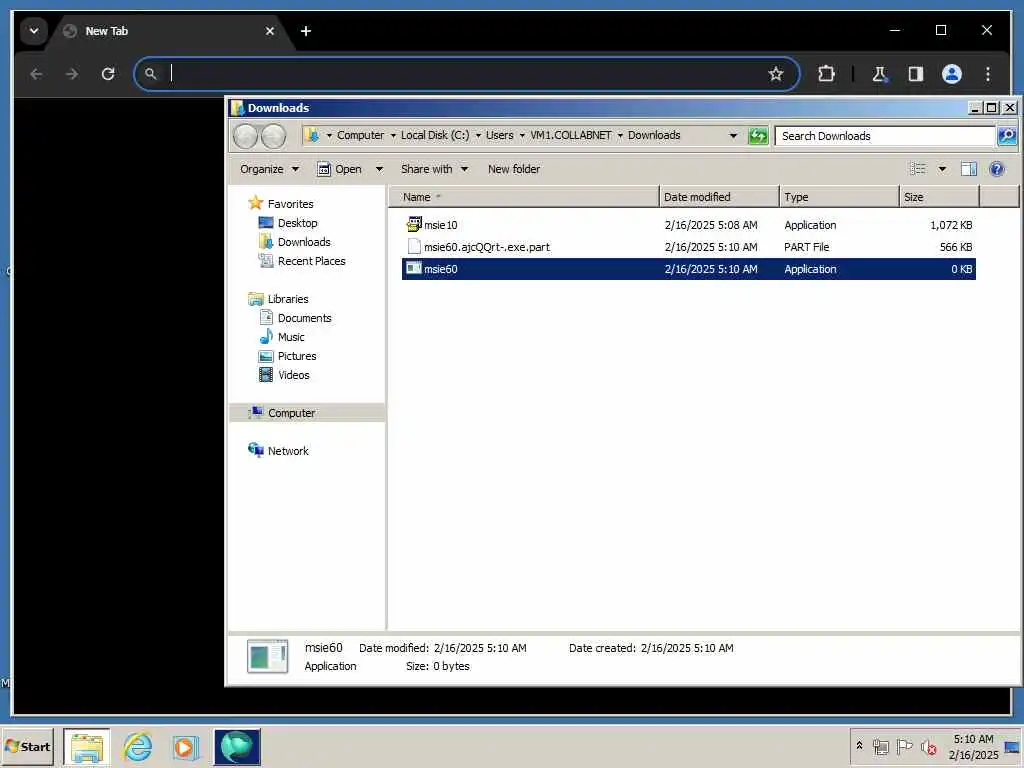The height and width of the screenshot is (768, 1024).
Task: Open Recent Places in sidebar
Action: (x=302, y=261)
